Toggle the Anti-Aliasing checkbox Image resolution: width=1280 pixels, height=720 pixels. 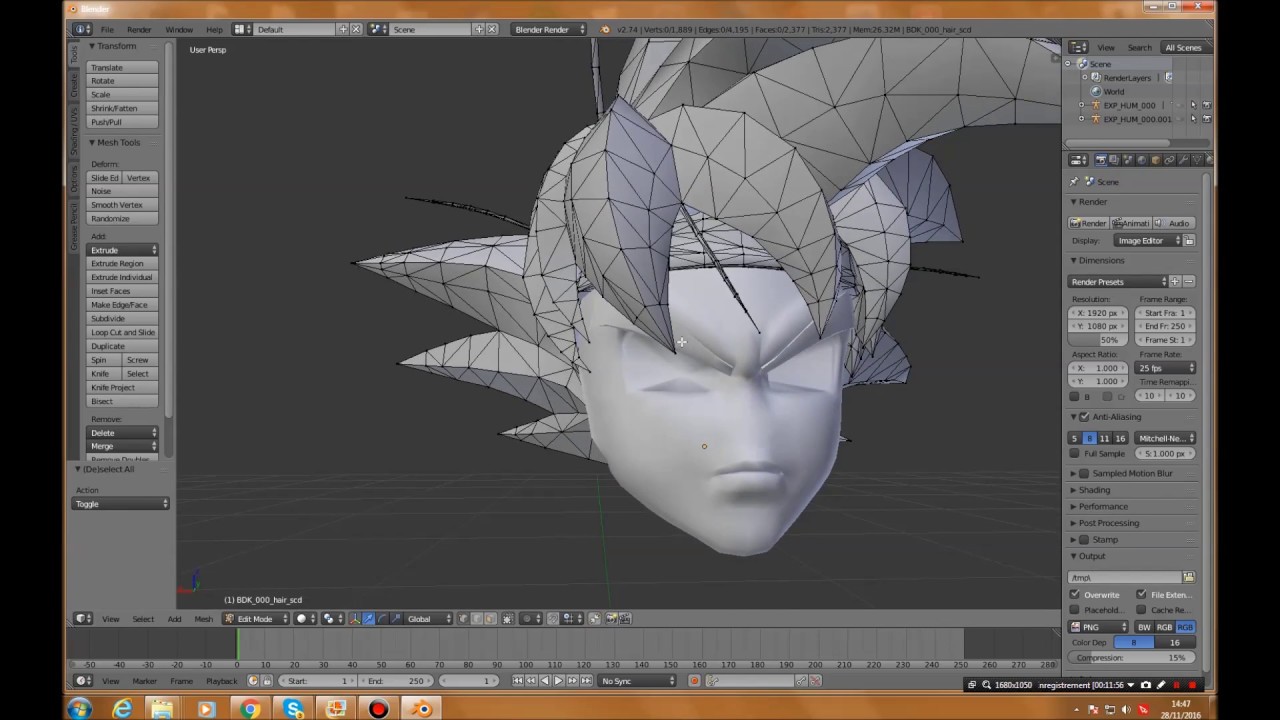1084,417
